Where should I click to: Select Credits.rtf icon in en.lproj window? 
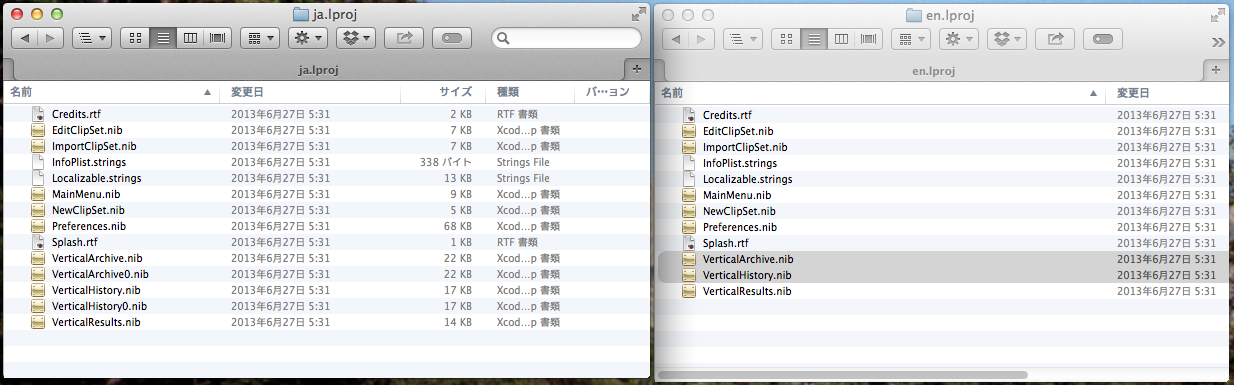point(689,115)
